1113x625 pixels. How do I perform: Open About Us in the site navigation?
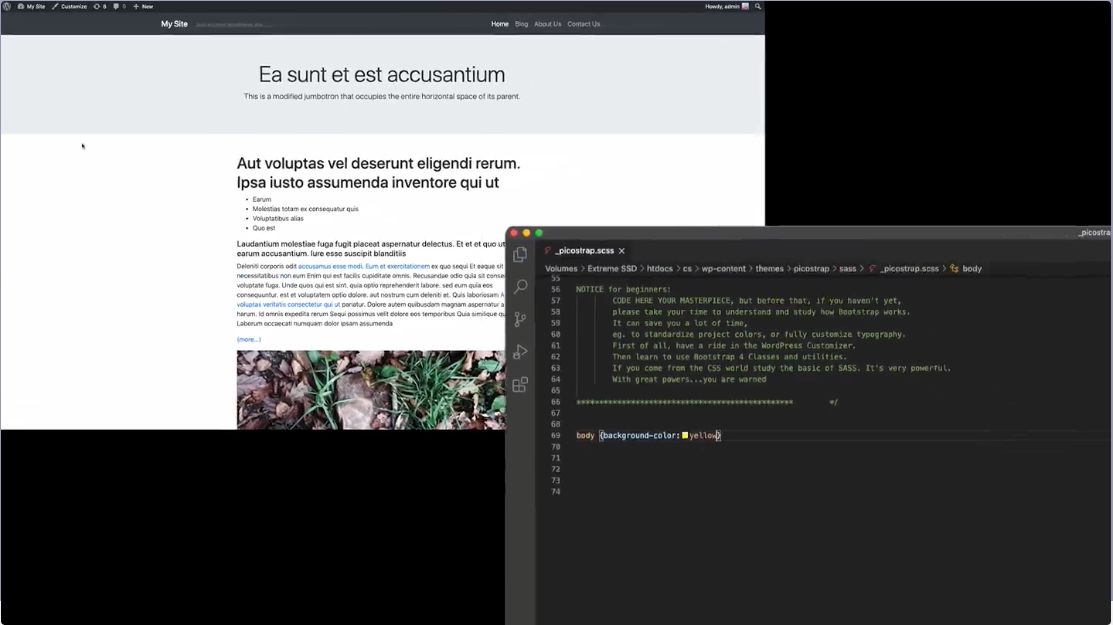point(547,24)
